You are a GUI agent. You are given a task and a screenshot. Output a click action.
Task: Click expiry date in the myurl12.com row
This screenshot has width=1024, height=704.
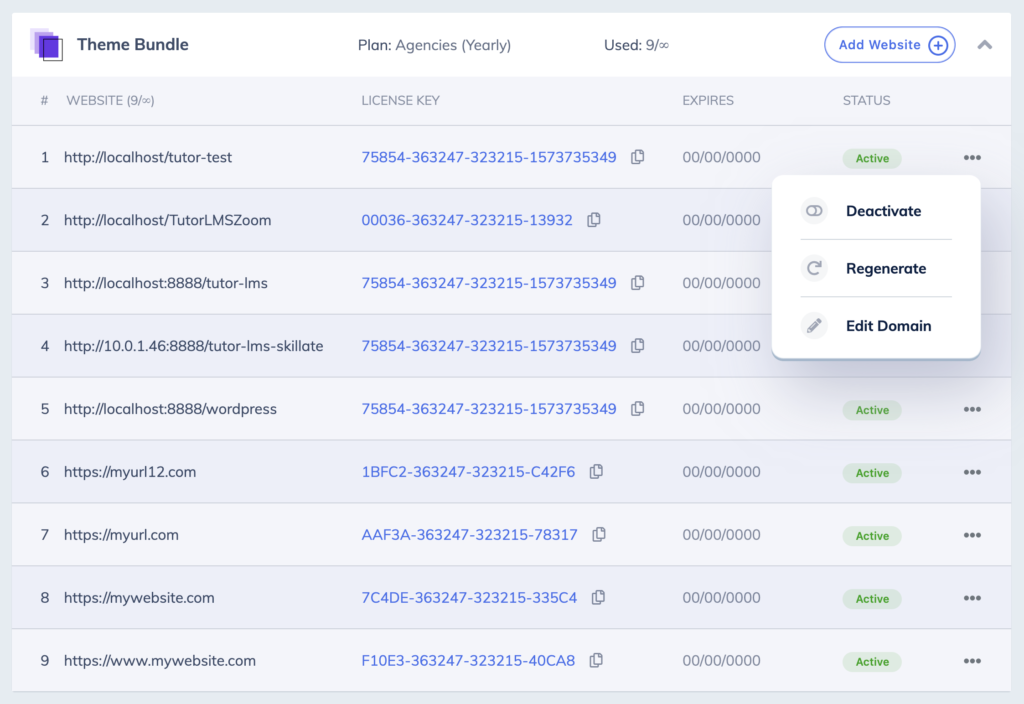pyautogui.click(x=721, y=472)
